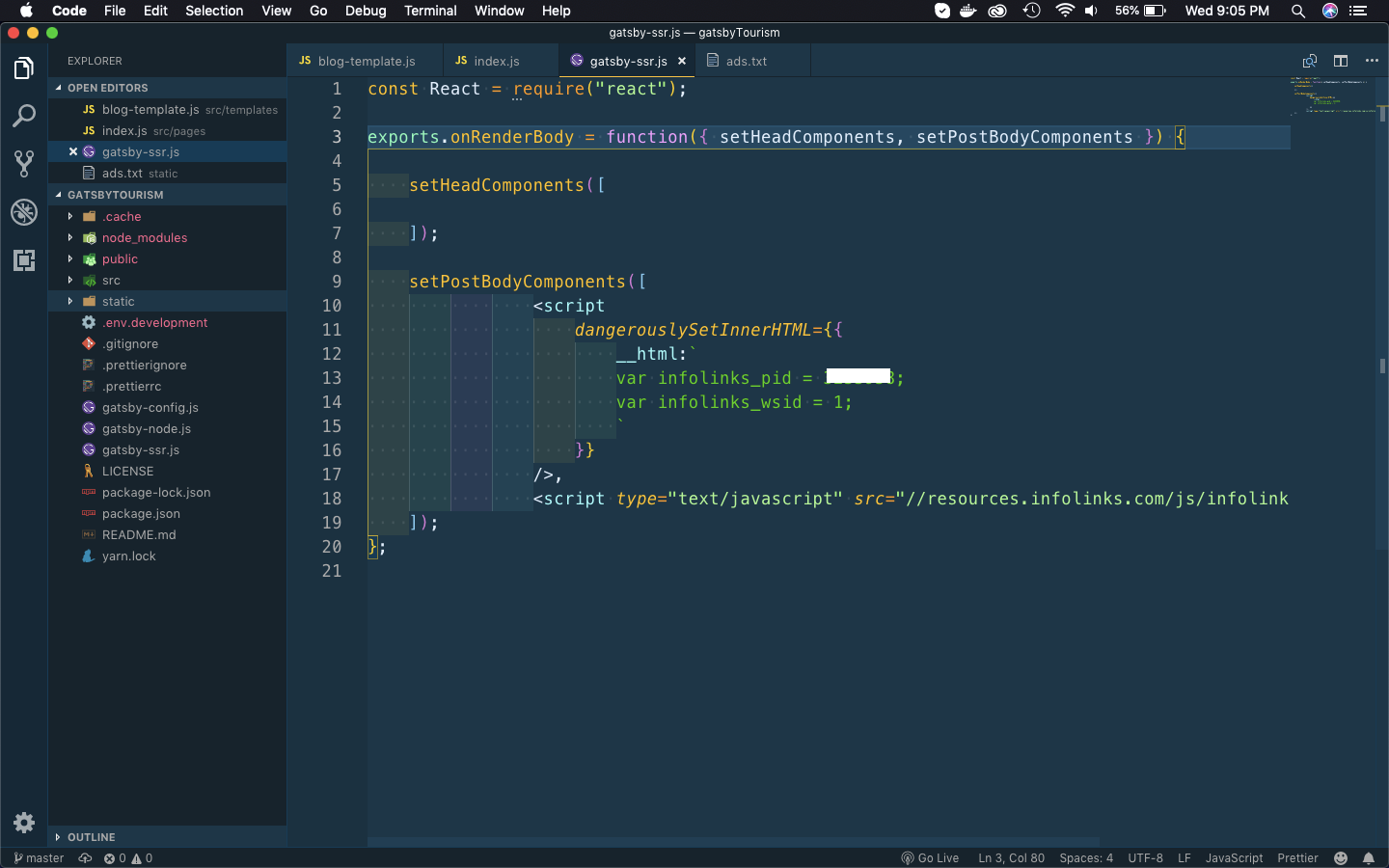
Task: Click the feedback smiley in status bar
Action: point(1340,858)
